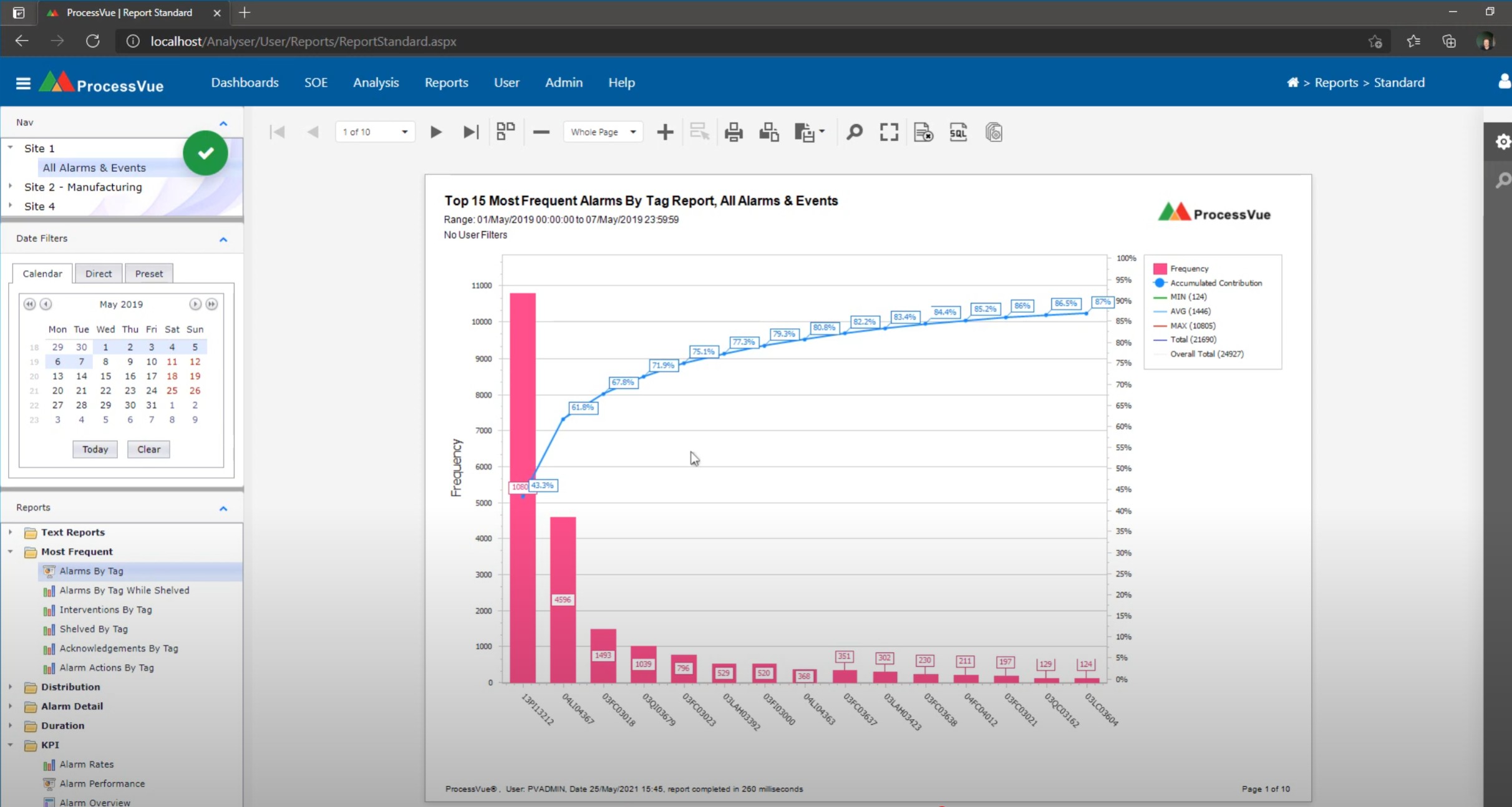
Task: Switch to the Preset date tab
Action: [149, 273]
